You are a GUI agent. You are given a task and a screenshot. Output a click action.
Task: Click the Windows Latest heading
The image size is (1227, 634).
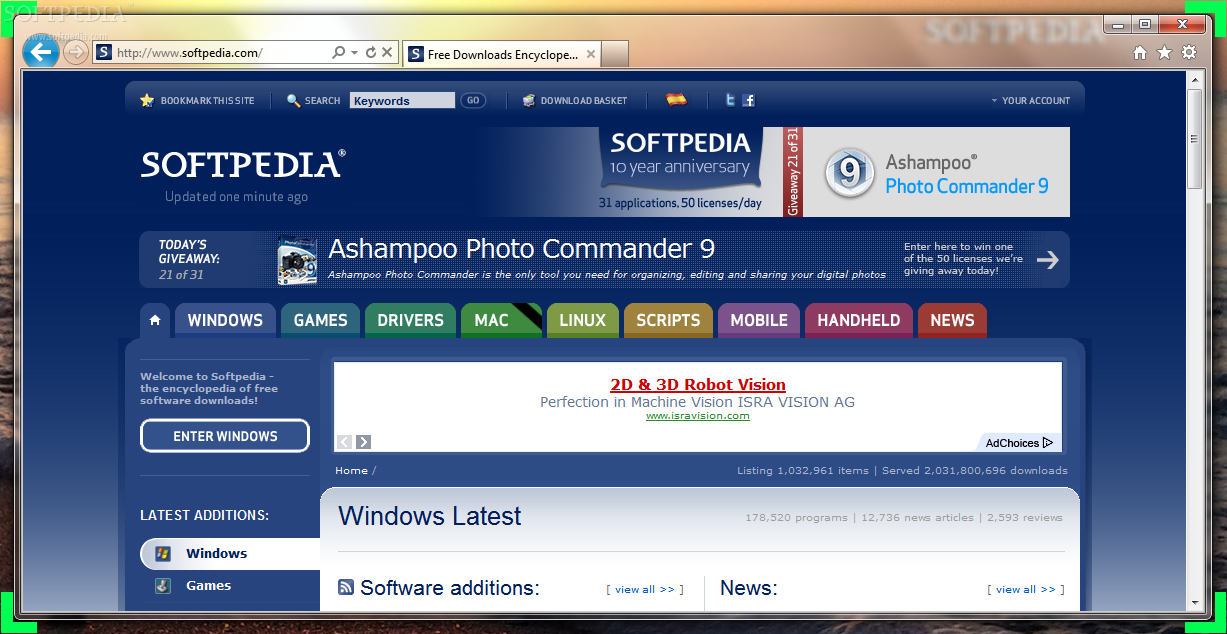pyautogui.click(x=430, y=516)
